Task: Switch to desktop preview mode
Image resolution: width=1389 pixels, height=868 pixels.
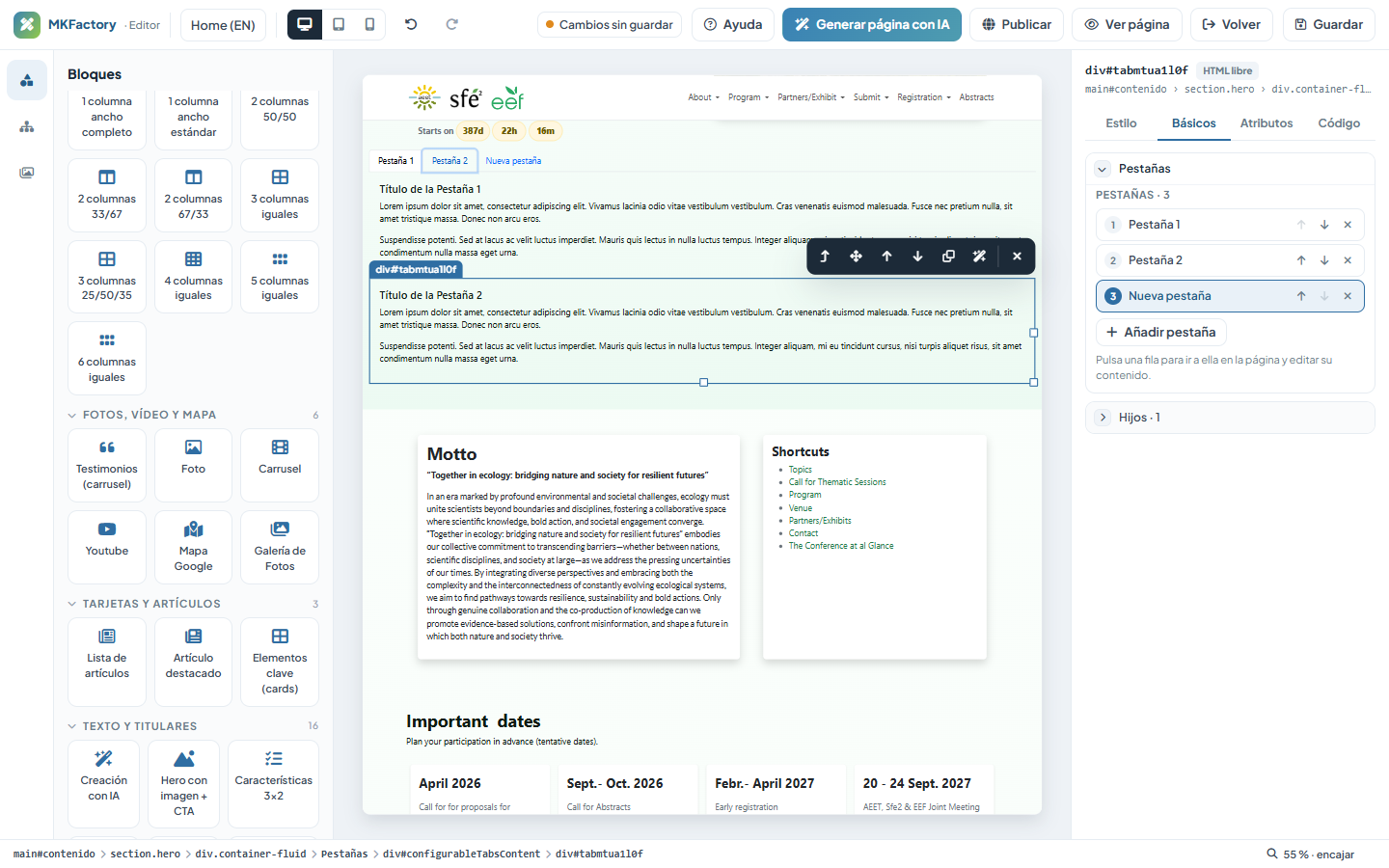Action: coord(305,24)
